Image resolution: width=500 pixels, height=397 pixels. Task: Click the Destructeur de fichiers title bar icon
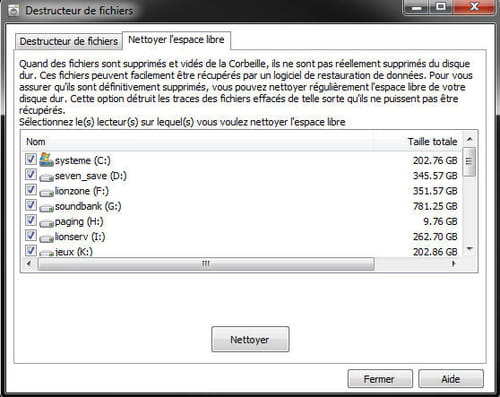(x=13, y=11)
